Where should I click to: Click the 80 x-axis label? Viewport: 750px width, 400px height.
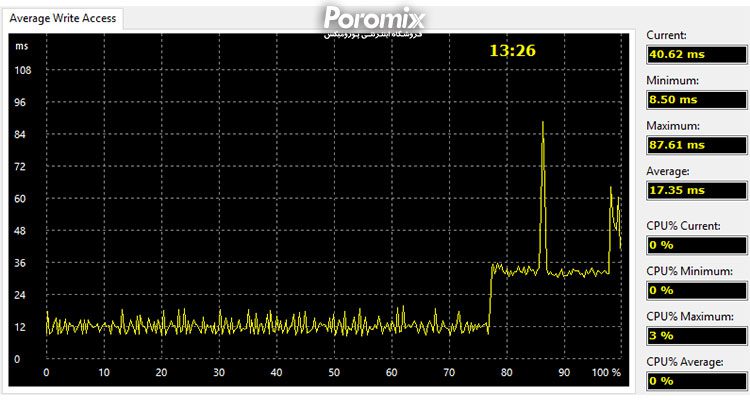click(x=507, y=372)
